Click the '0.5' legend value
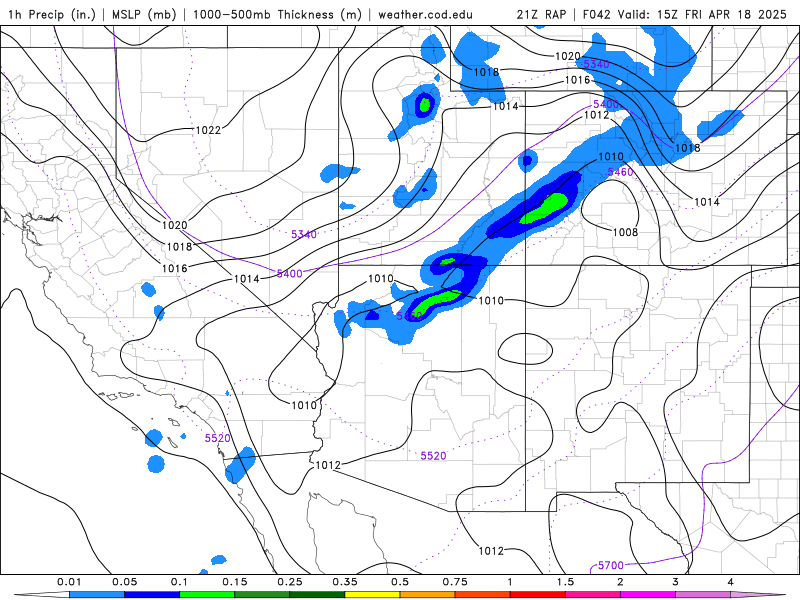Viewport: 800px width, 600px height. (400, 582)
